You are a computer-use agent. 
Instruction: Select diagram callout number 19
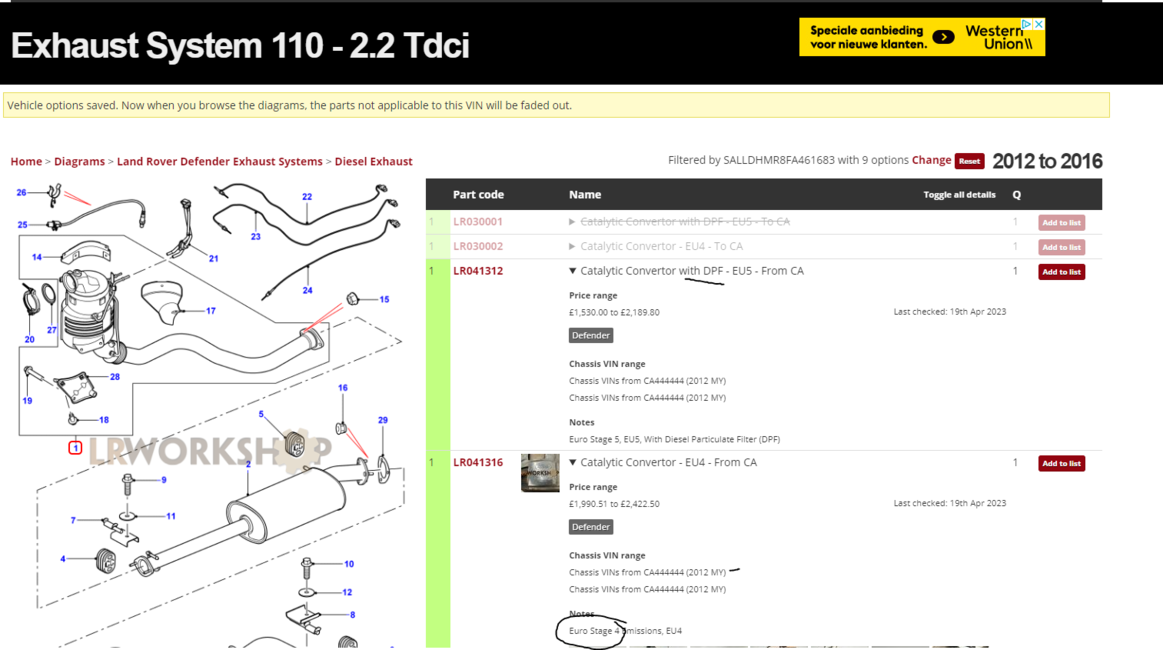pos(27,401)
